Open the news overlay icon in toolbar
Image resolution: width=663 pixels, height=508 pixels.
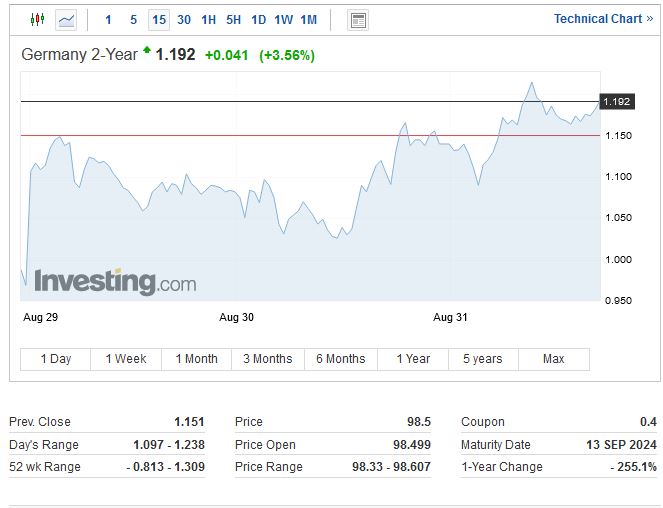coord(358,20)
